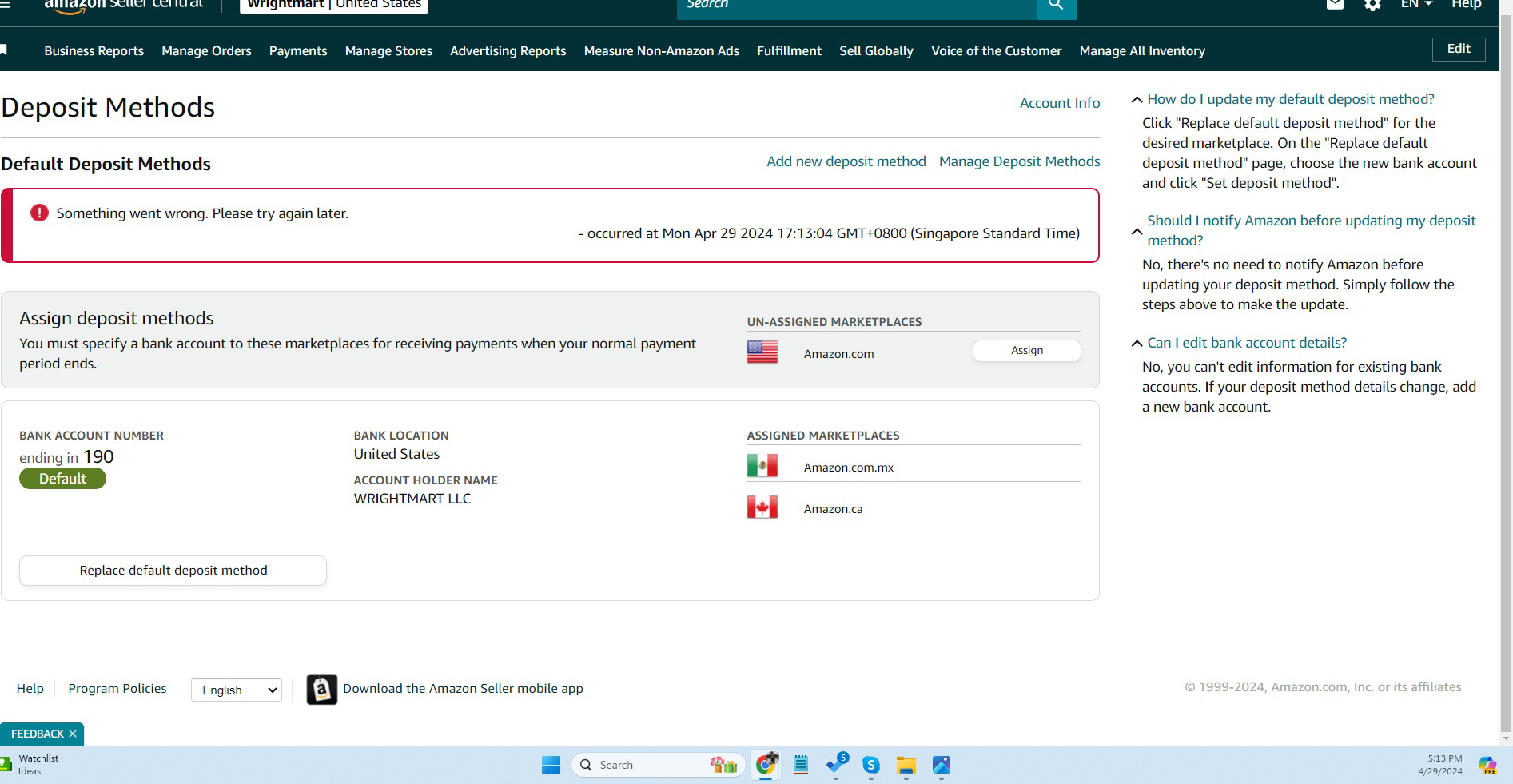Open Manage Deposit Methods link
1513x784 pixels.
coord(1020,161)
